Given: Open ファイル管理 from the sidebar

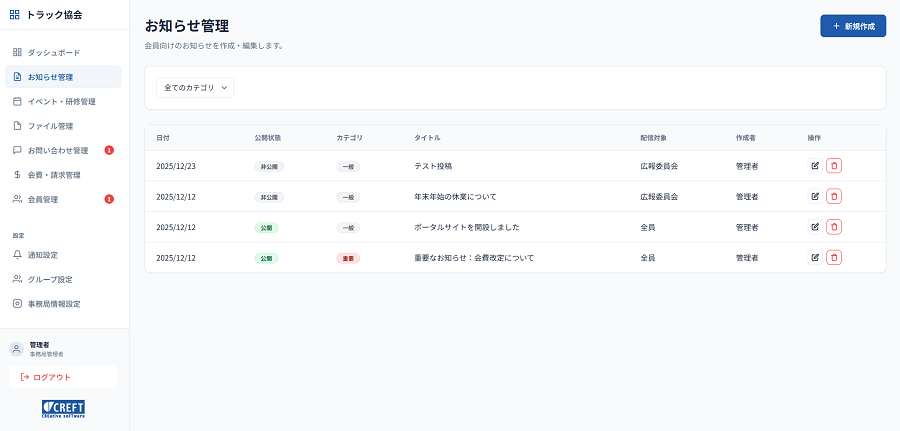Looking at the screenshot, I should (x=50, y=126).
